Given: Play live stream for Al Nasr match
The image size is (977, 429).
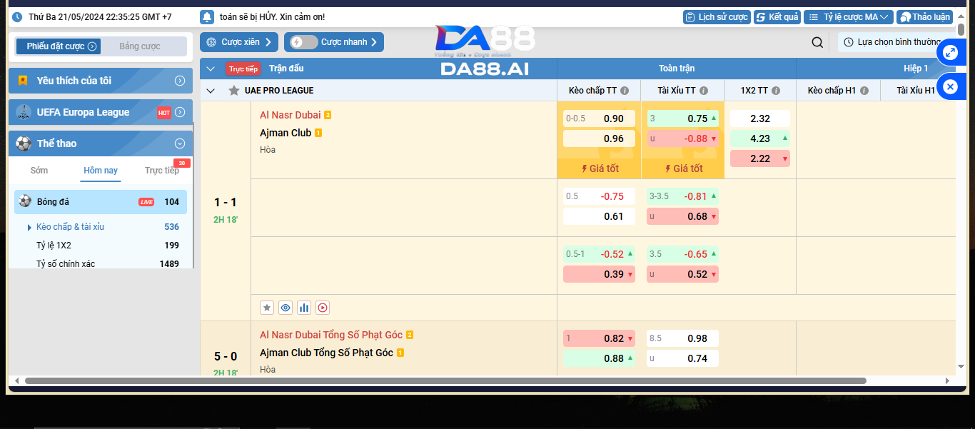Looking at the screenshot, I should [323, 308].
